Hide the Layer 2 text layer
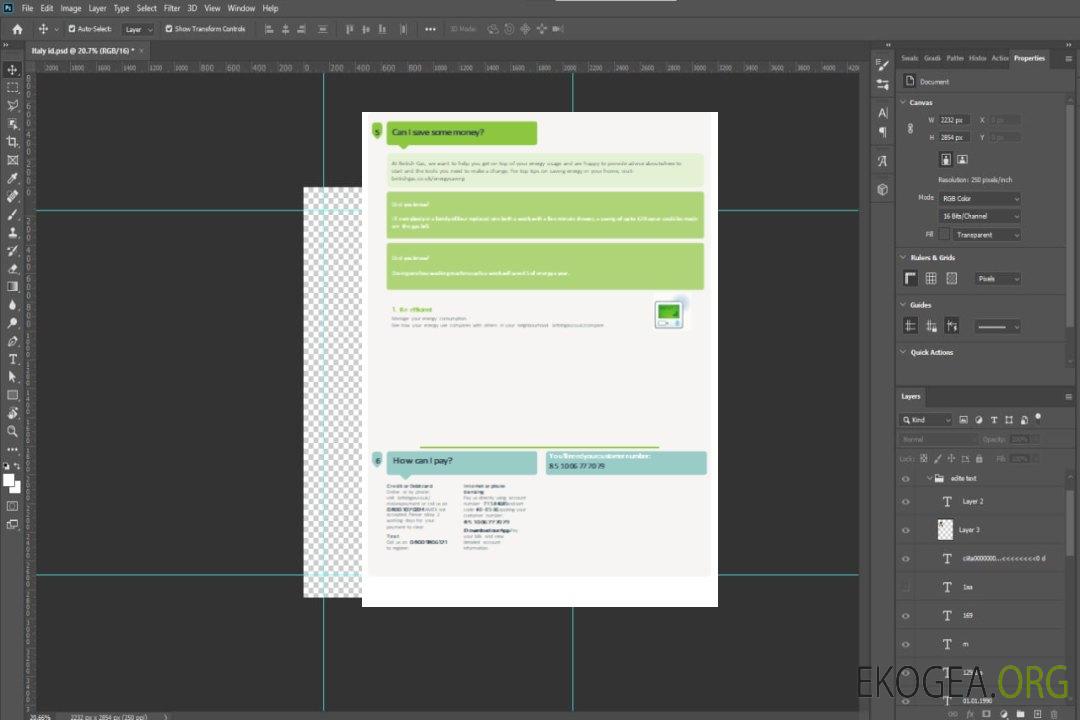The image size is (1080, 720). [906, 502]
